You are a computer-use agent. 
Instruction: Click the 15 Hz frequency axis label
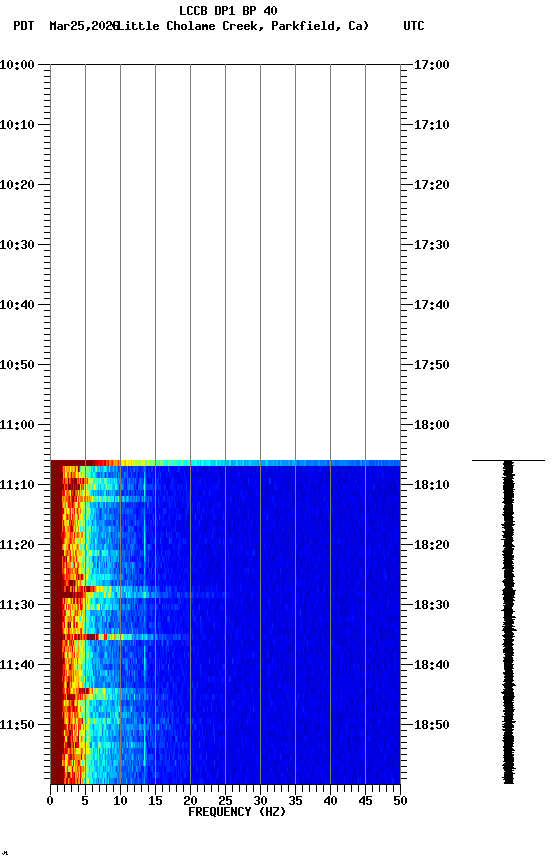click(155, 801)
